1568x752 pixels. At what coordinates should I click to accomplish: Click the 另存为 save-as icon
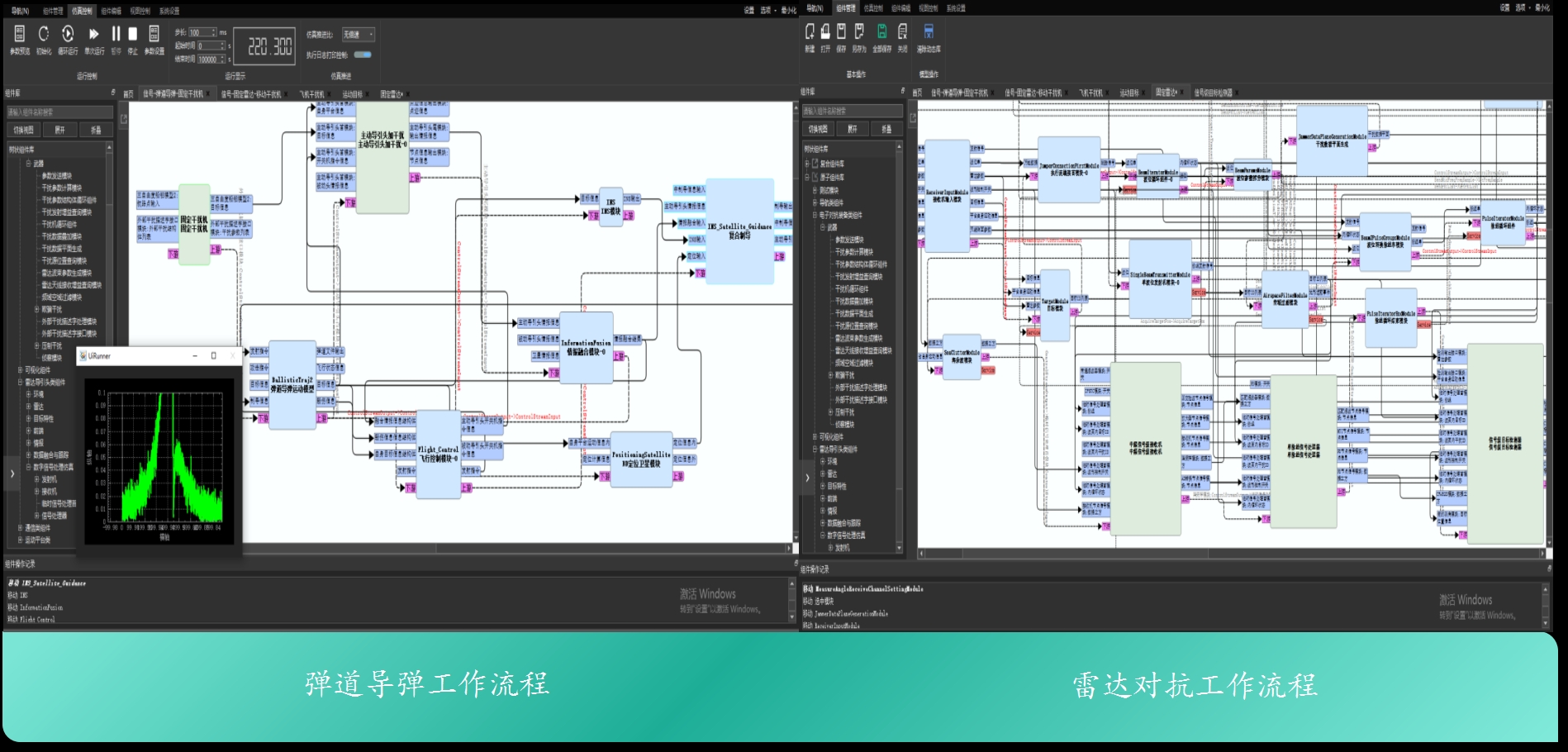pos(859,32)
